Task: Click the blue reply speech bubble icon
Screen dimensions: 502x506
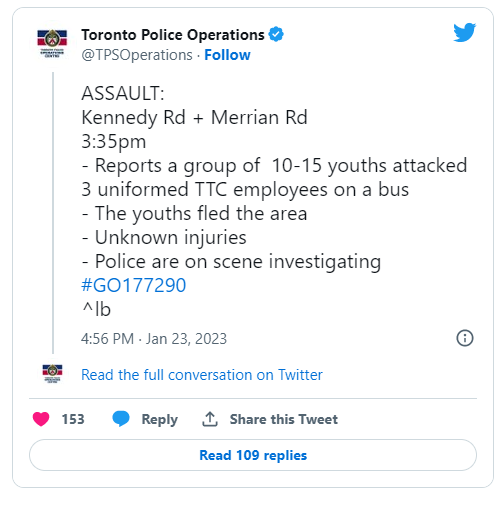Action: tap(121, 419)
